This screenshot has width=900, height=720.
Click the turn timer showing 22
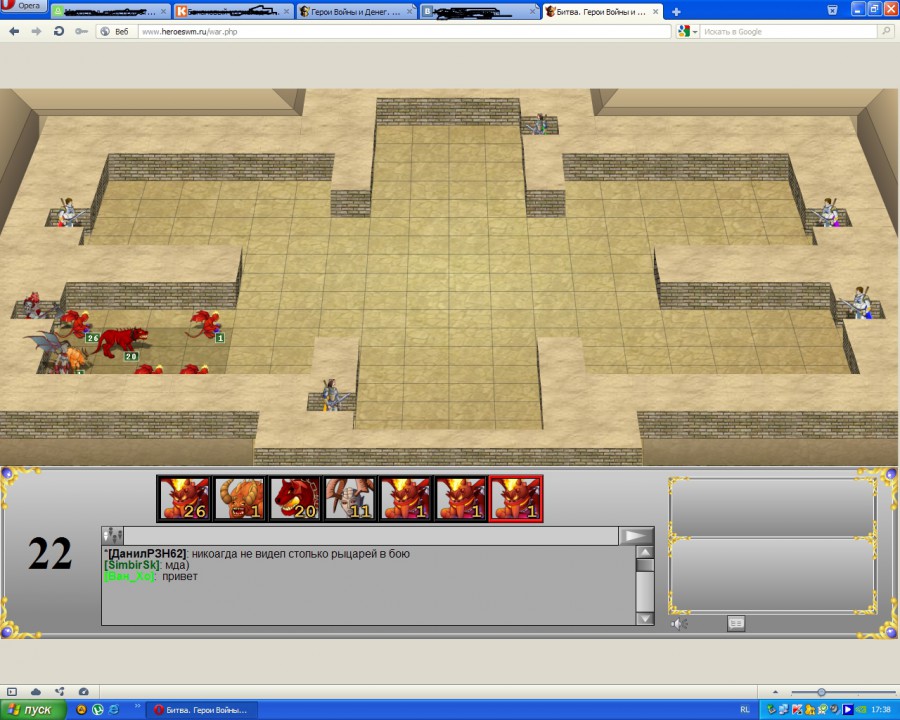tap(50, 553)
